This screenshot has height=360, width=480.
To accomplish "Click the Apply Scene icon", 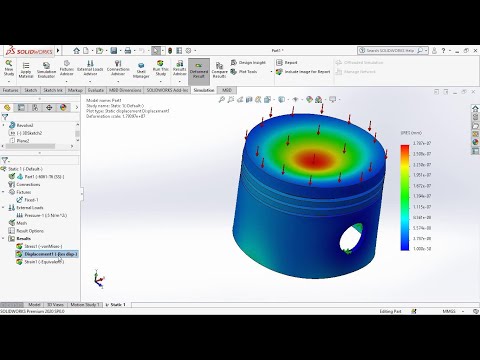I will (x=318, y=99).
